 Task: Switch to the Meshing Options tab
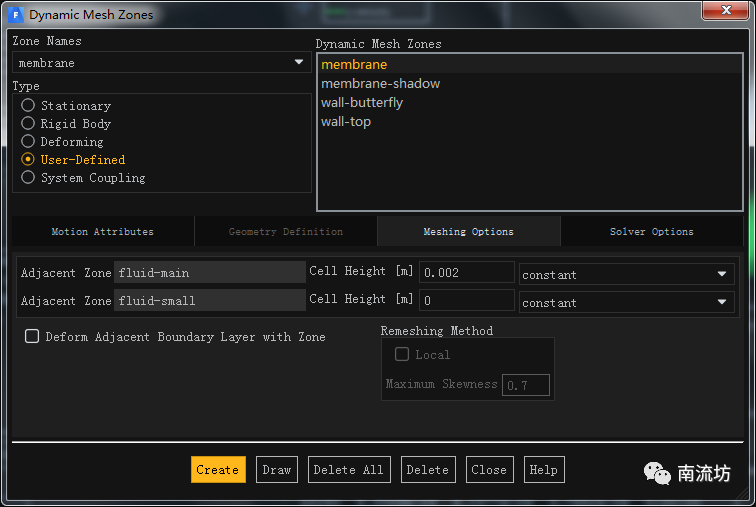(x=468, y=231)
